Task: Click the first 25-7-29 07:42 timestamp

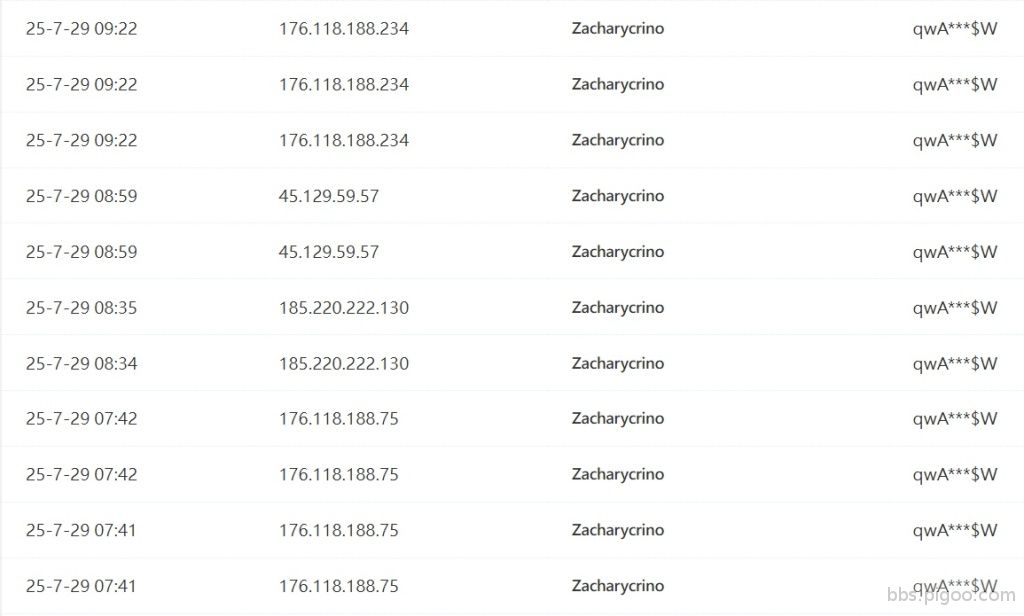Action: coord(82,419)
